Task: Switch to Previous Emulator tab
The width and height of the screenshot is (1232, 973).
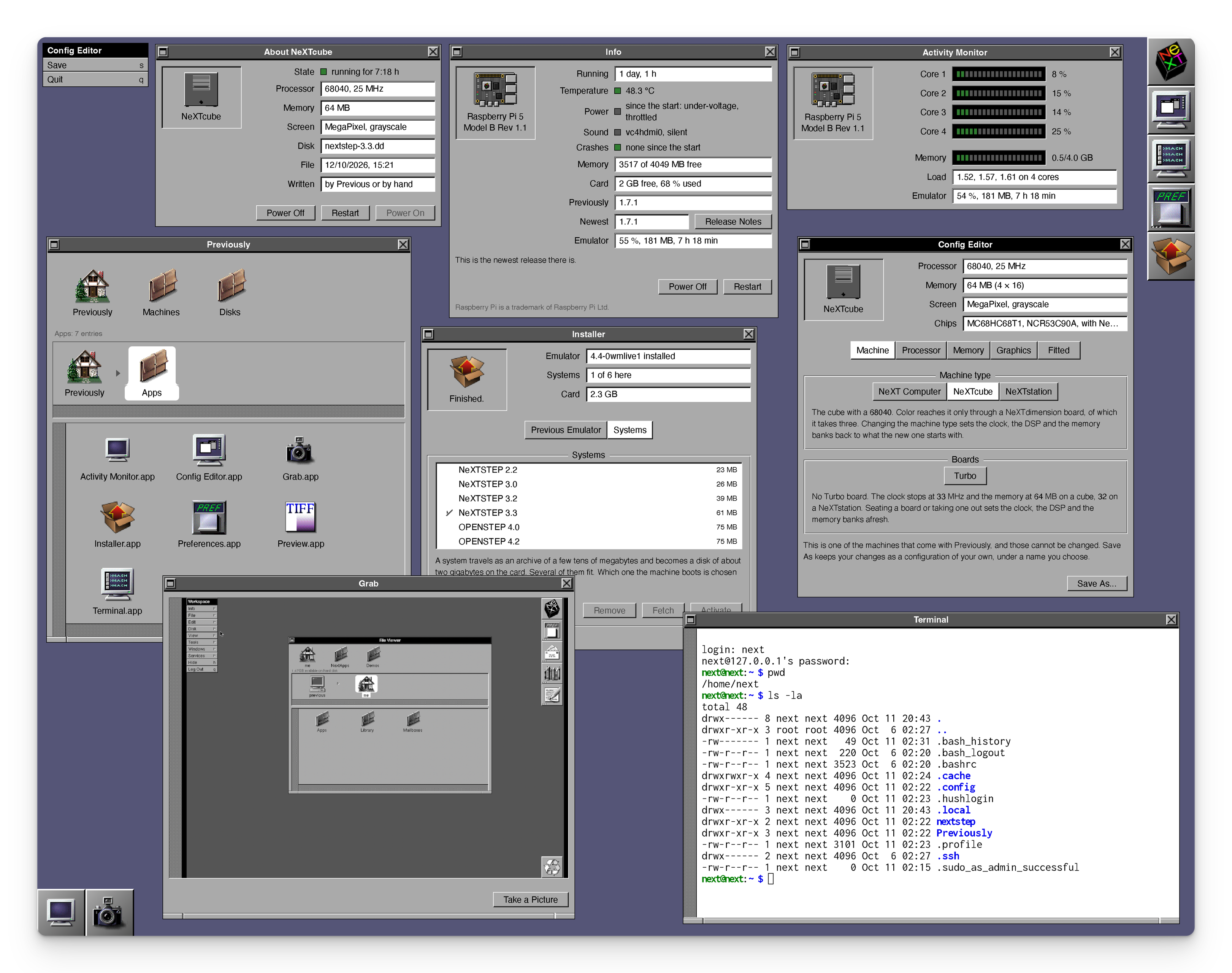Action: [x=566, y=430]
